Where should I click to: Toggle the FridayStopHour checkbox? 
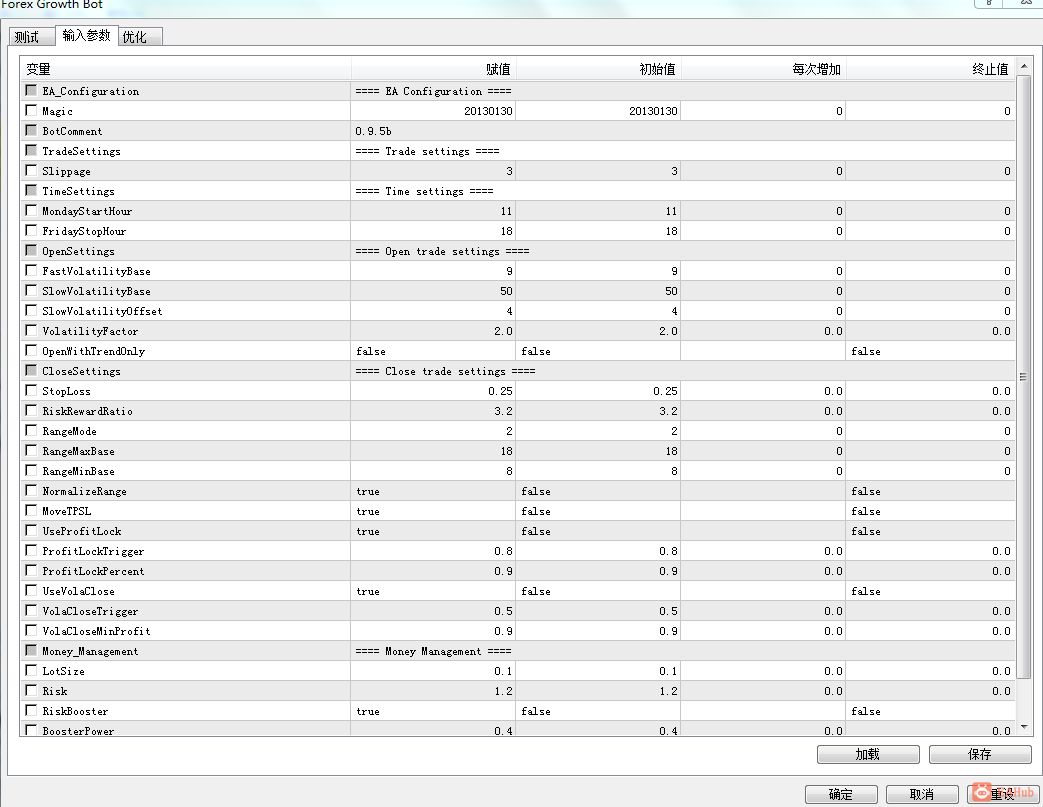31,230
